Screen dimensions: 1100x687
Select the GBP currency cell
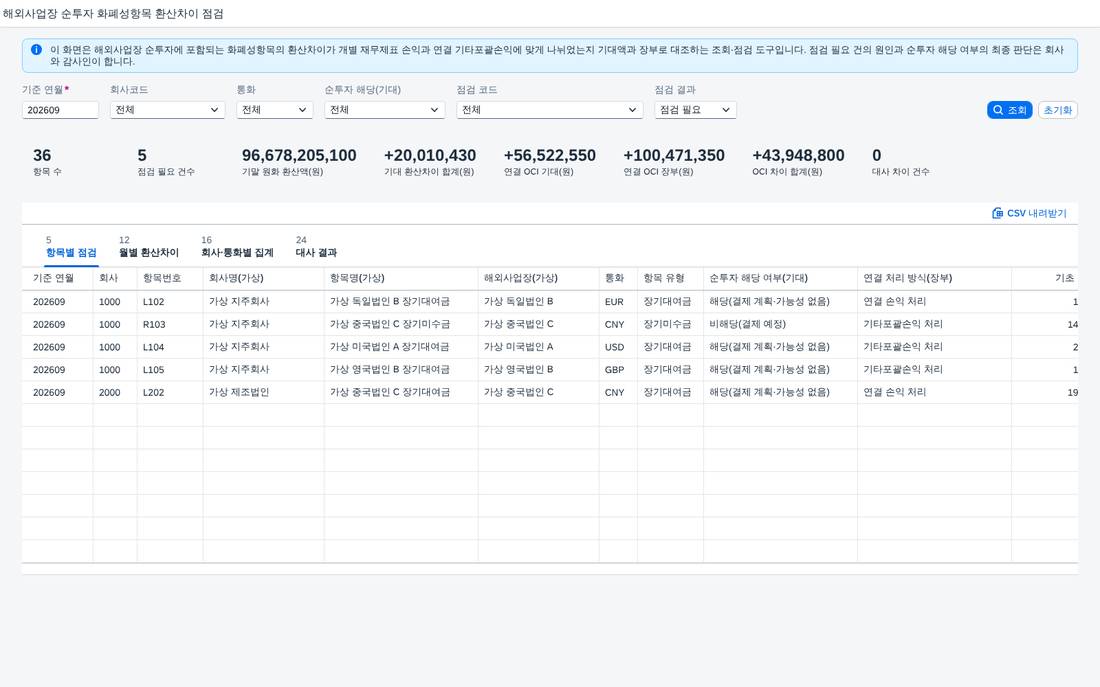click(618, 370)
